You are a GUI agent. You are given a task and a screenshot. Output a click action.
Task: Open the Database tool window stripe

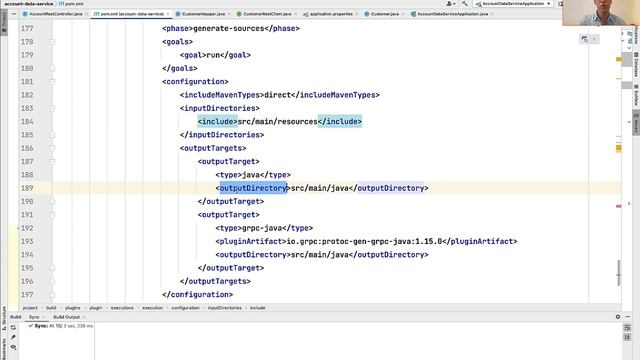(x=636, y=64)
